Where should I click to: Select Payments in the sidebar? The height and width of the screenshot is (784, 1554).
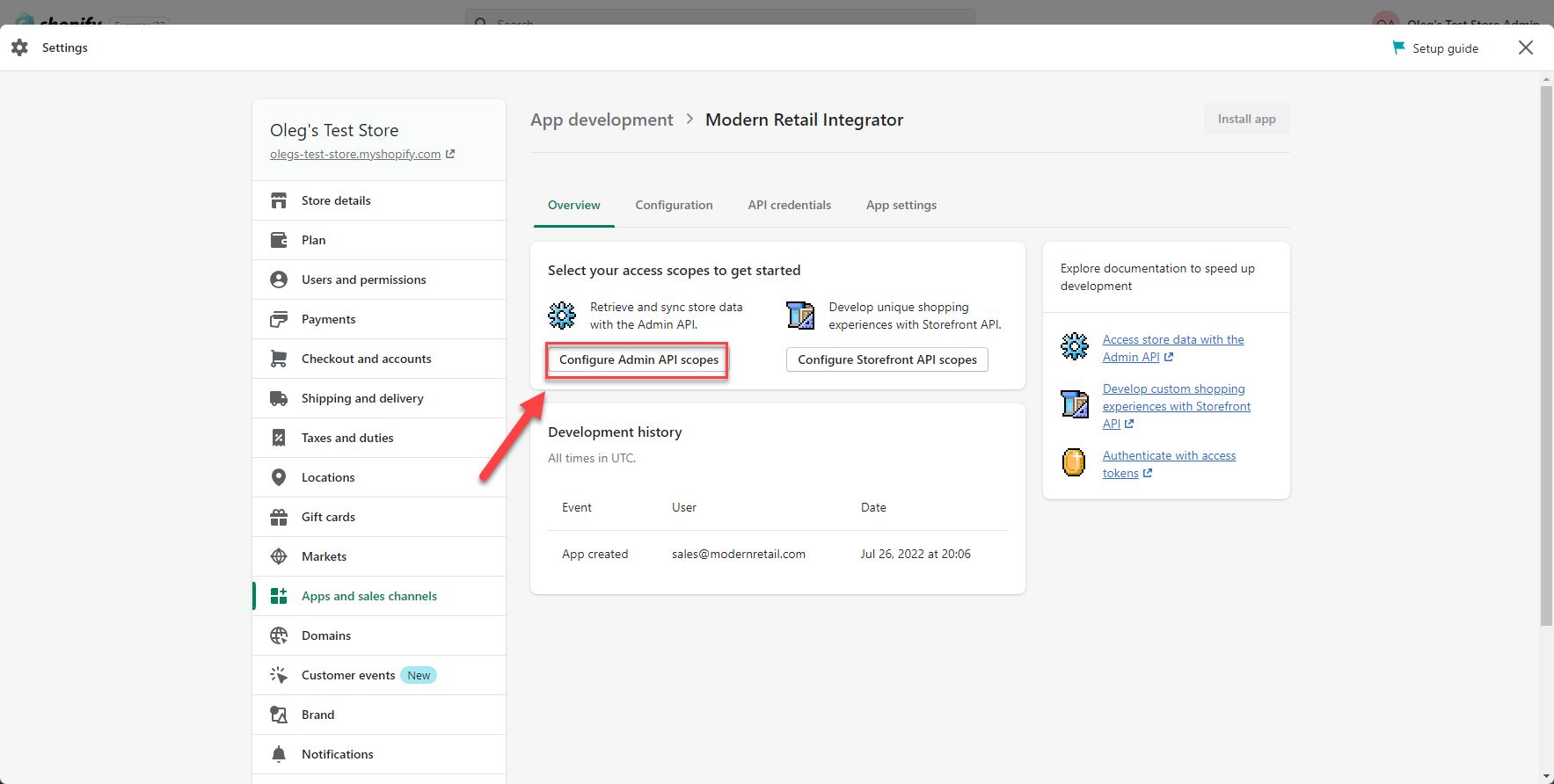(x=379, y=319)
